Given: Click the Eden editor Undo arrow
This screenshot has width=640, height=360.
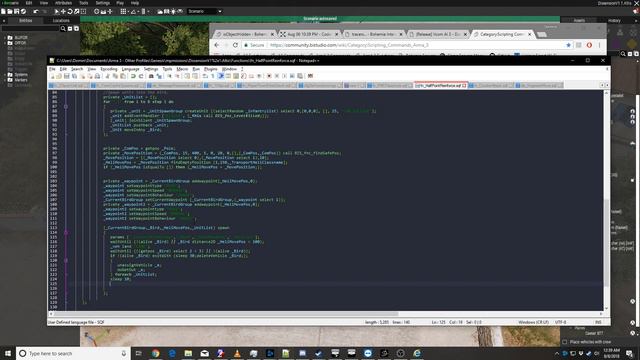Looking at the screenshot, I should click(36, 11).
